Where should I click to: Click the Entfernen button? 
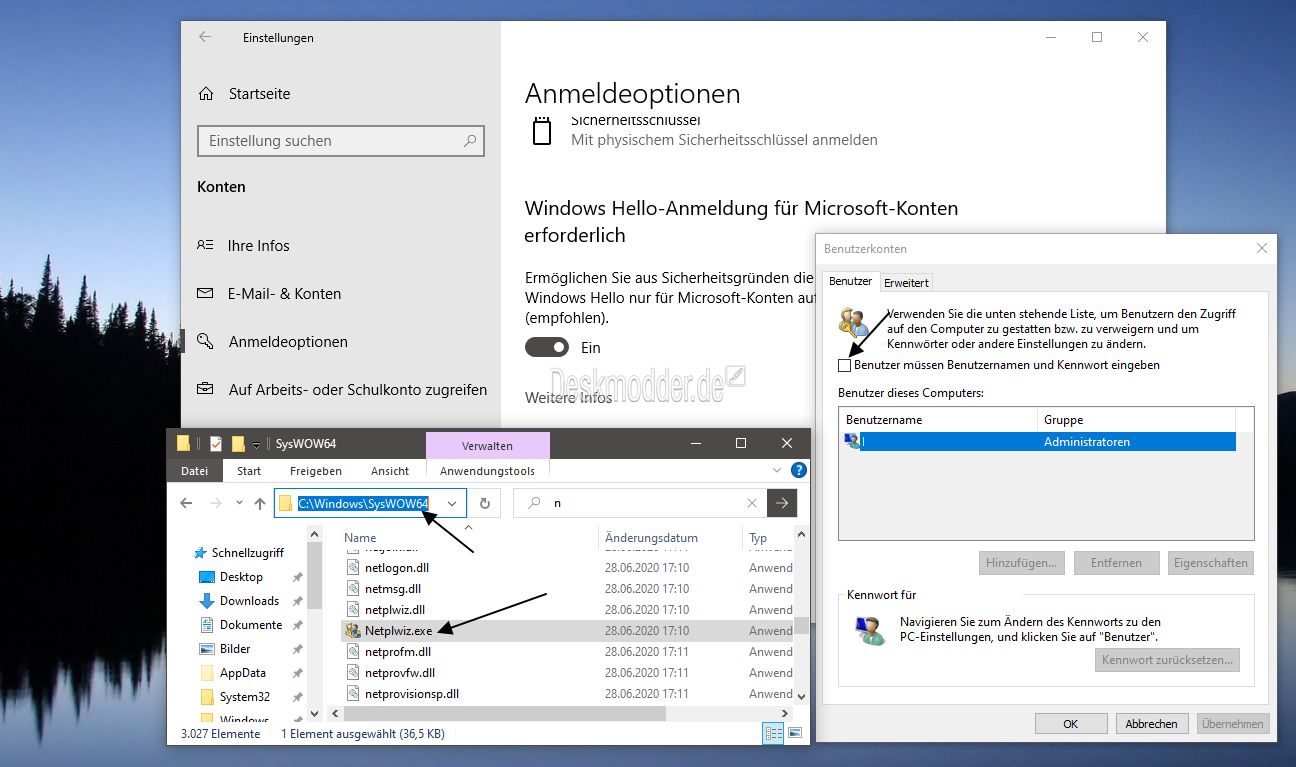1116,563
